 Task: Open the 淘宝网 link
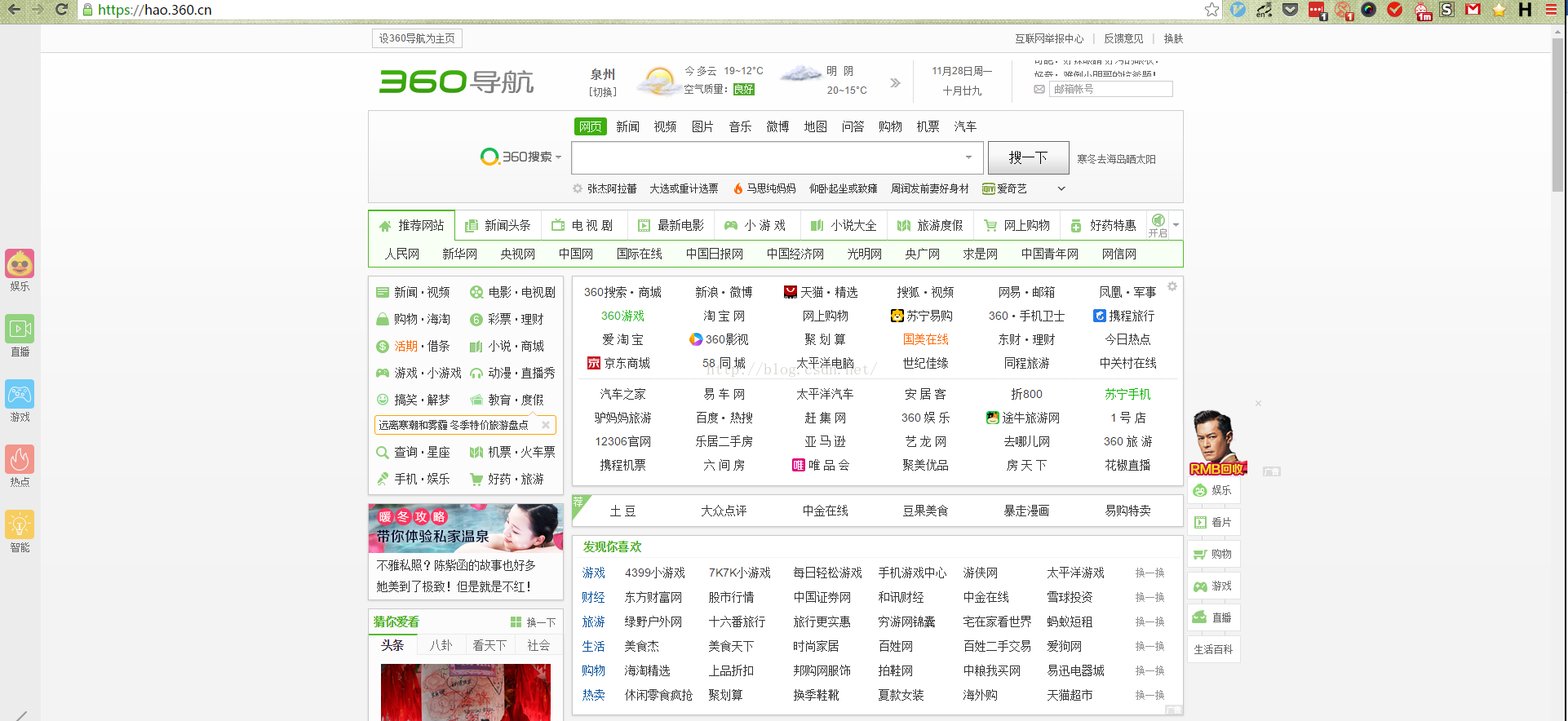pyautogui.click(x=724, y=316)
